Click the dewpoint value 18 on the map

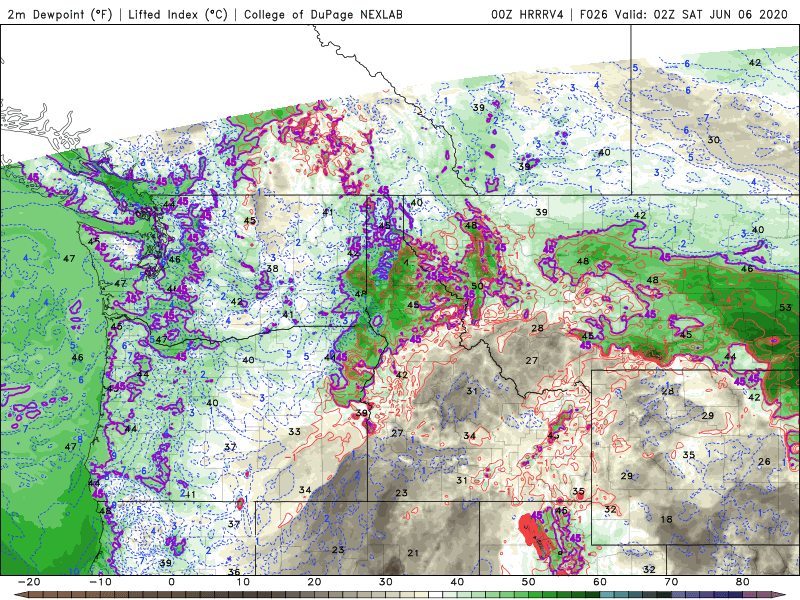(x=666, y=519)
